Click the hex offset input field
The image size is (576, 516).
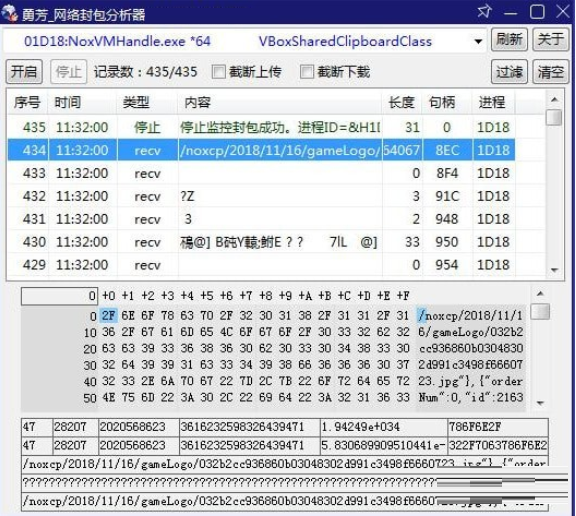pos(60,296)
